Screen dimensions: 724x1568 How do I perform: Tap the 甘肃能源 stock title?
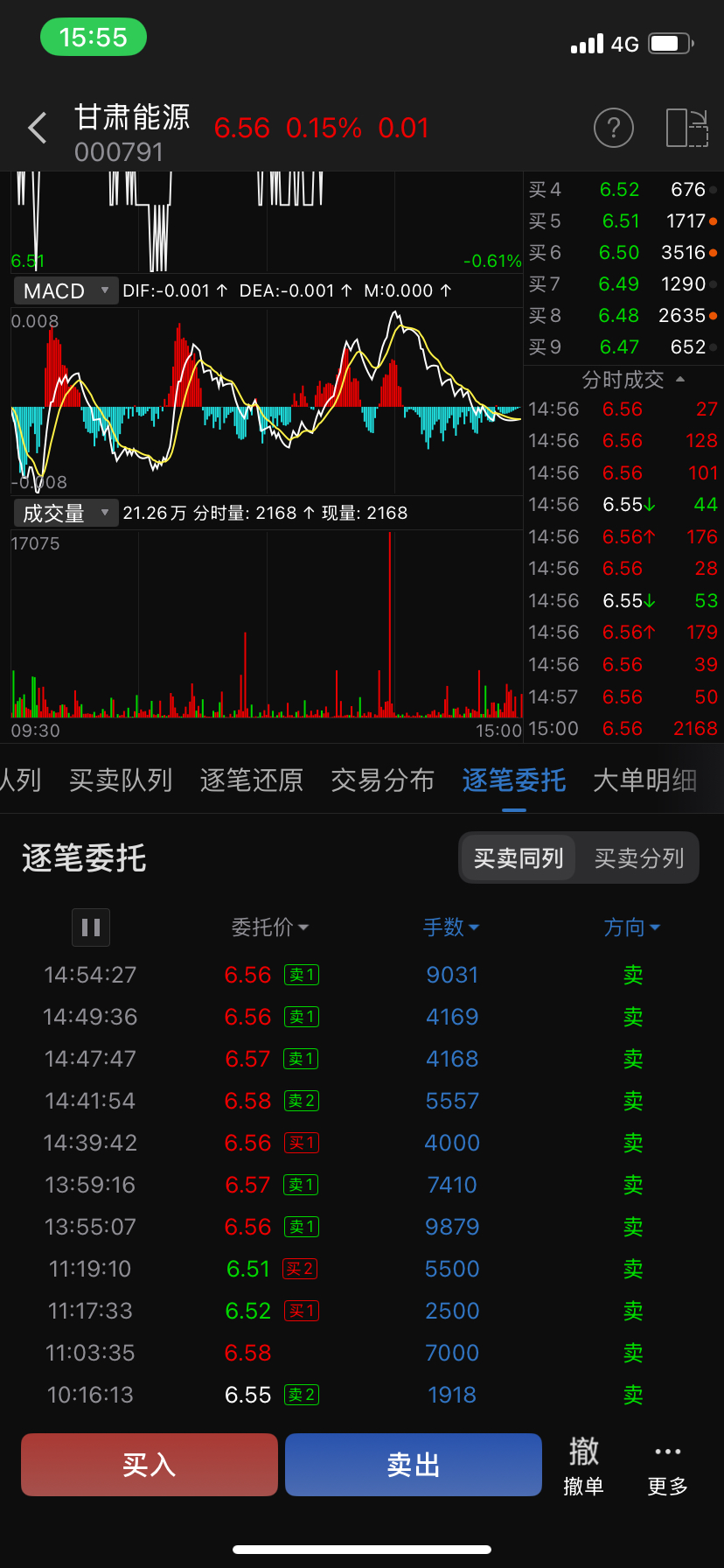(x=132, y=116)
